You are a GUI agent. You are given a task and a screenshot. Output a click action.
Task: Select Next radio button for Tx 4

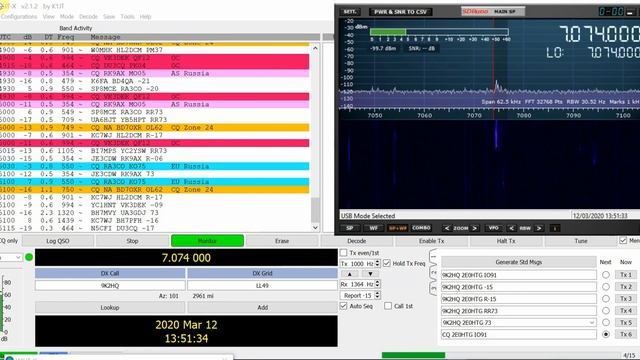click(606, 311)
